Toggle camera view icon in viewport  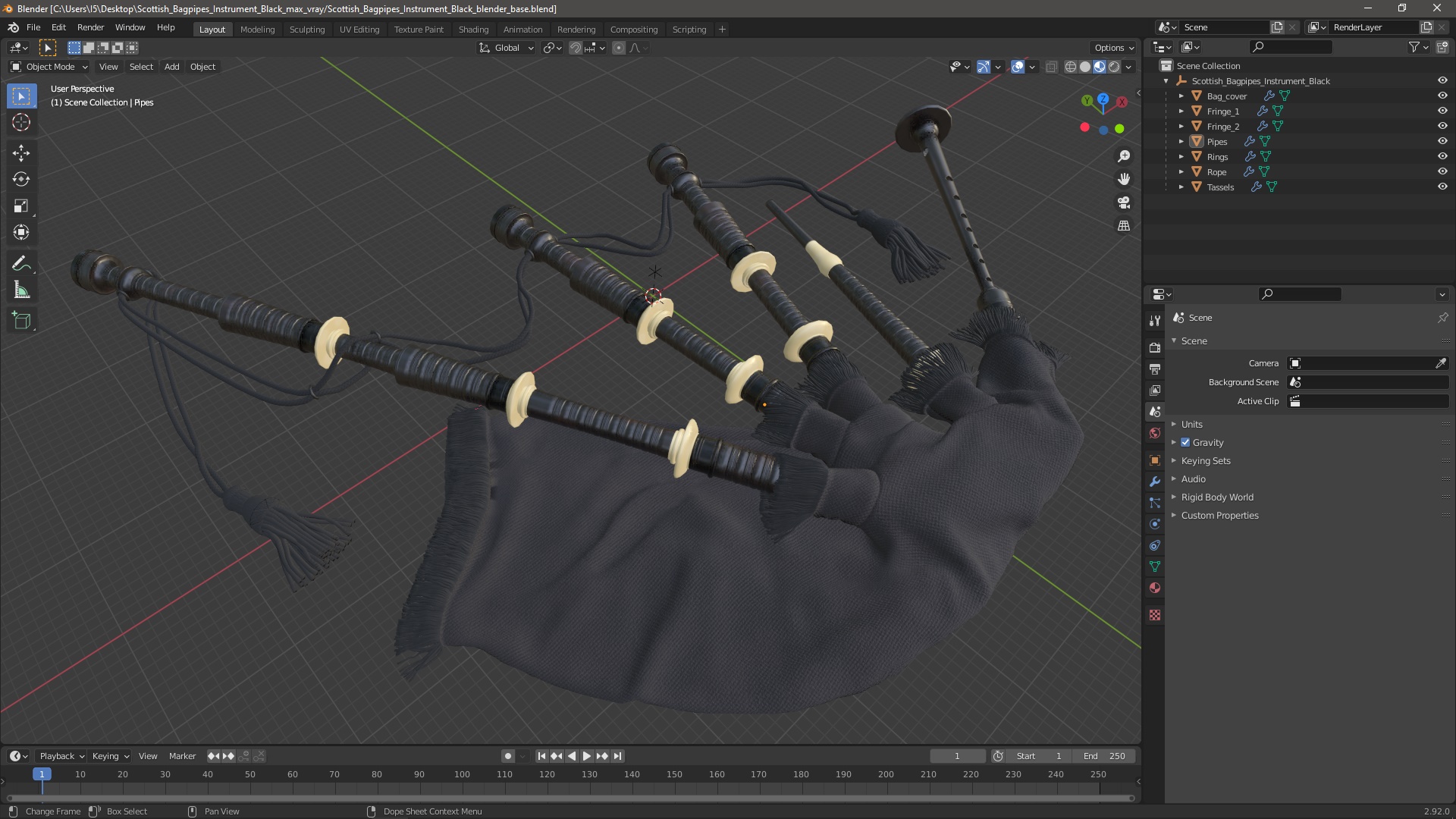coord(1124,202)
